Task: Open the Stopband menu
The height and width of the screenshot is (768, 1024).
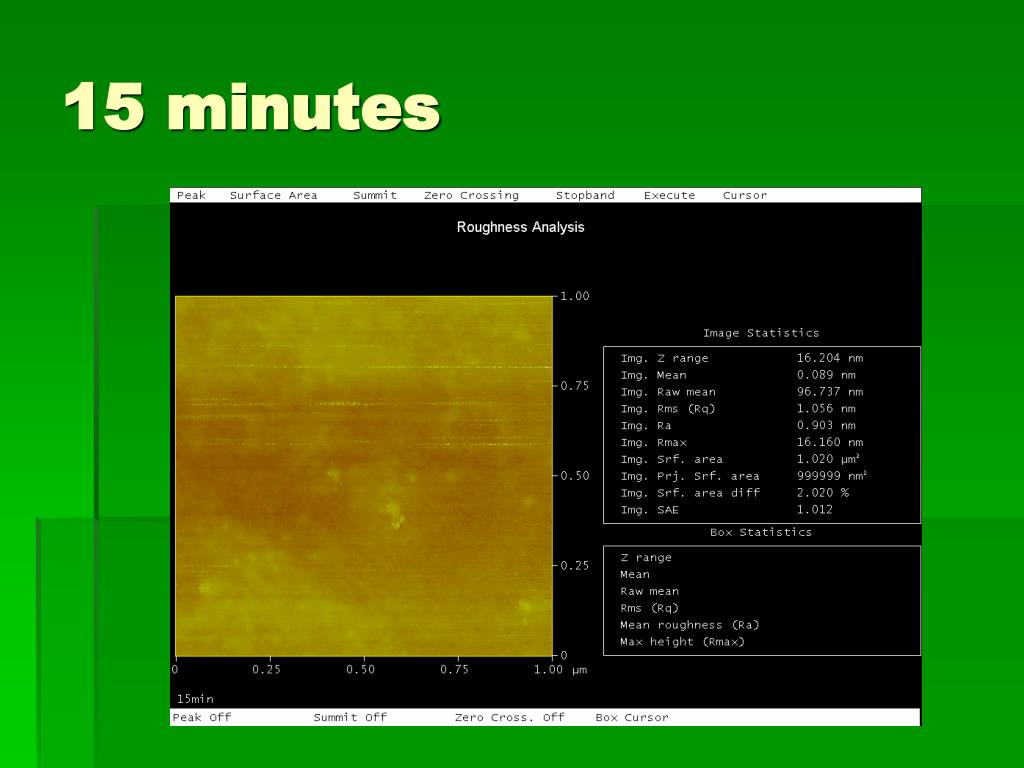Action: tap(585, 195)
